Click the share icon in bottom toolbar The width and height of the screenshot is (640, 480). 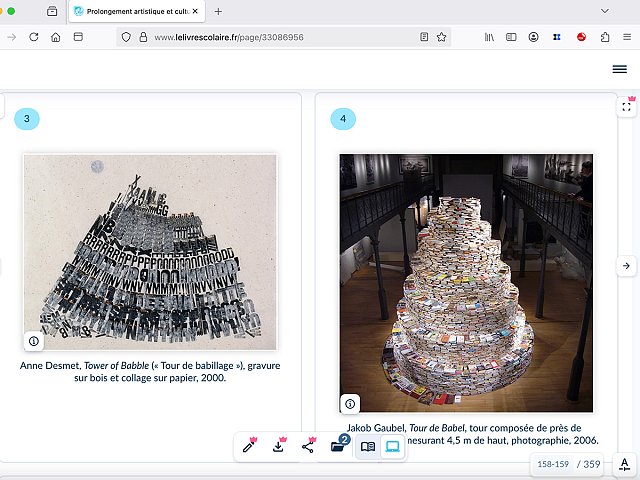point(308,447)
